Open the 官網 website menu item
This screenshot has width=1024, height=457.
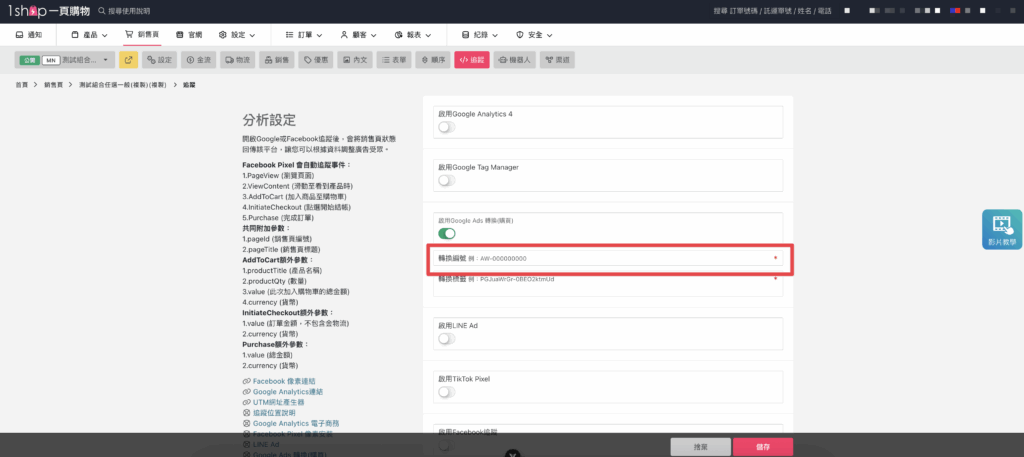click(x=188, y=34)
